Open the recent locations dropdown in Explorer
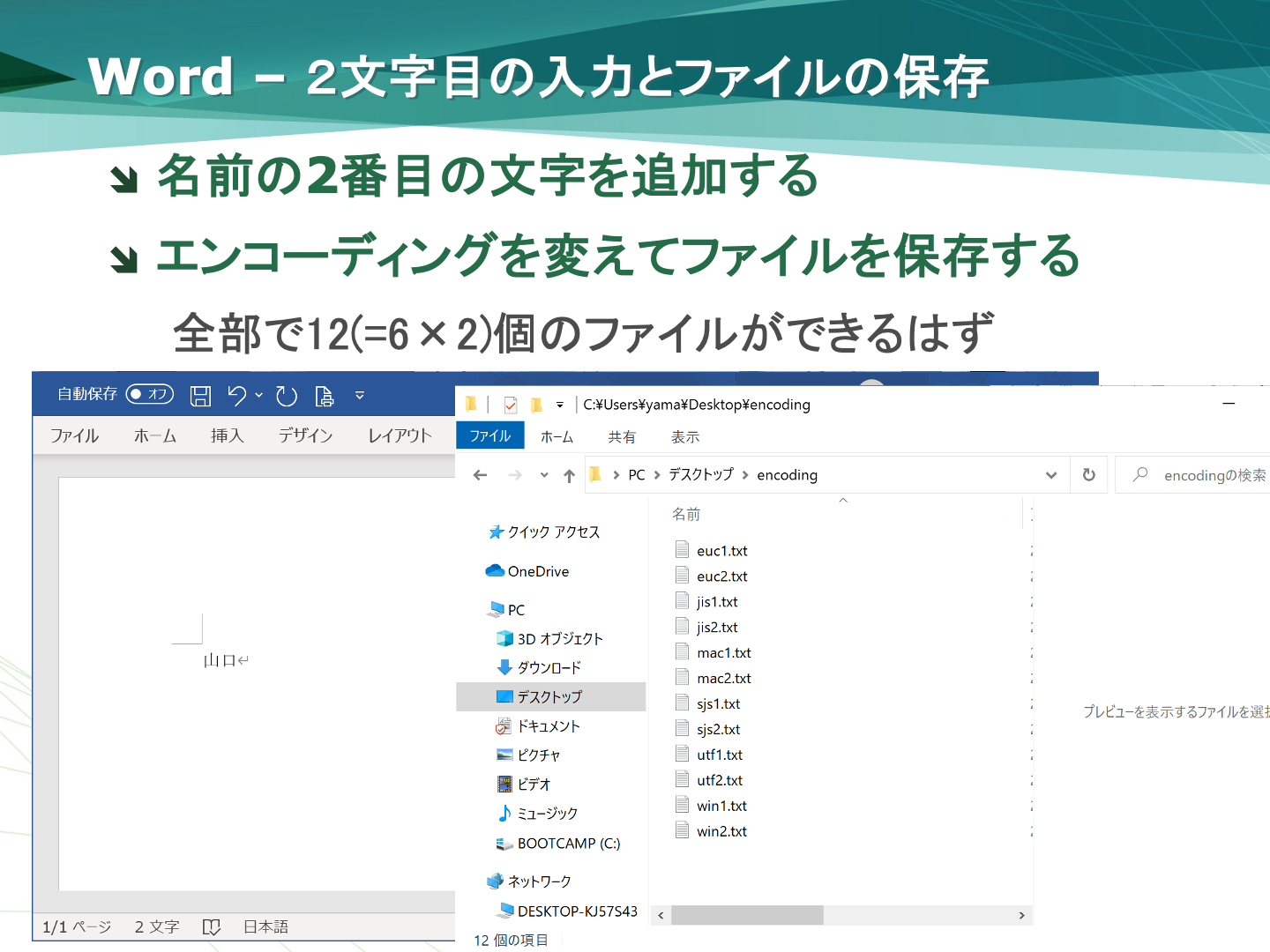Viewport: 1270px width, 952px height. [544, 475]
